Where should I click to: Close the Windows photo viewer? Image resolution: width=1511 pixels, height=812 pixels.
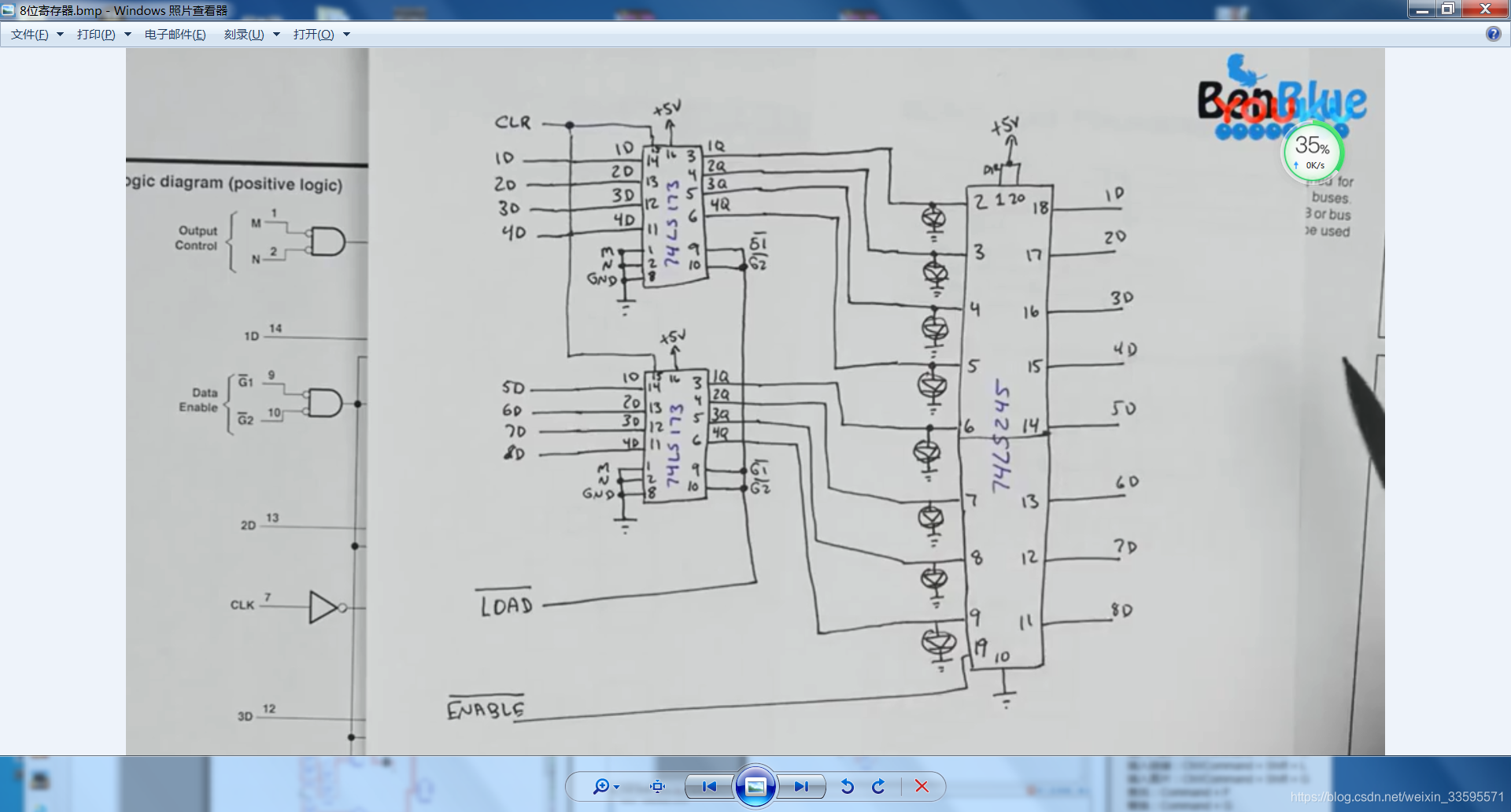point(1485,9)
